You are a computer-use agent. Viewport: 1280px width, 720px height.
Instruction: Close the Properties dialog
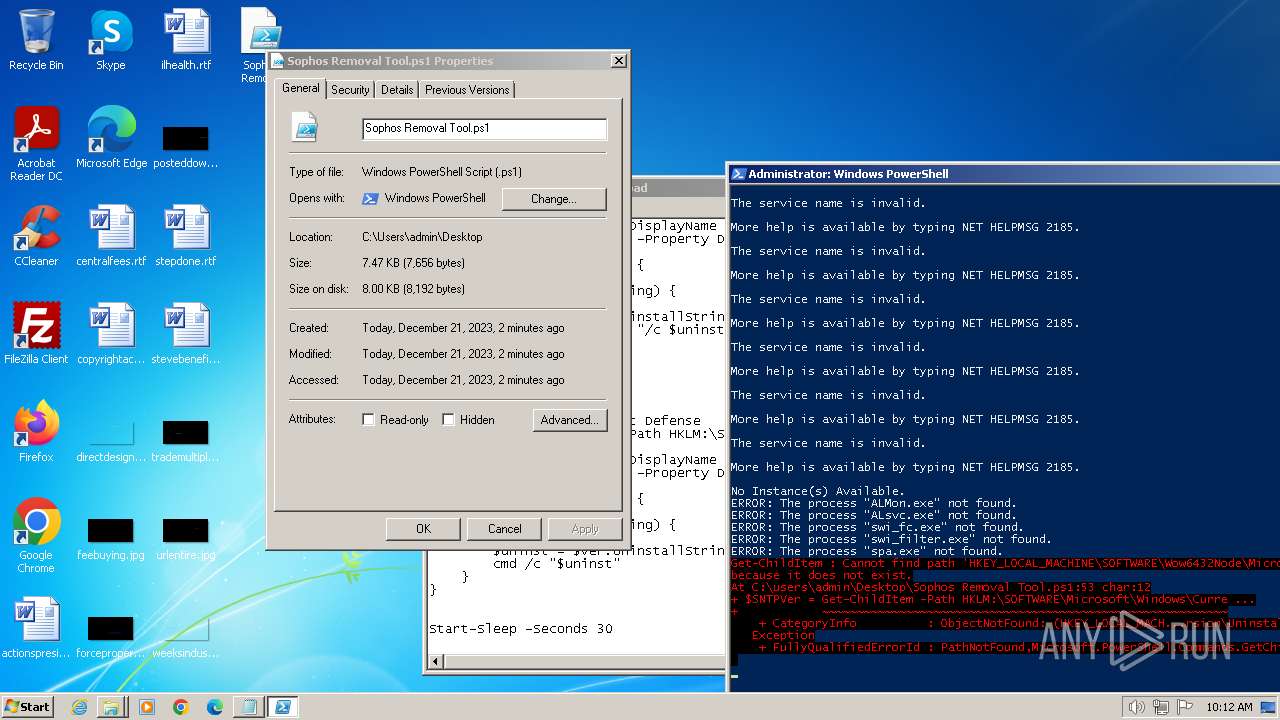619,61
